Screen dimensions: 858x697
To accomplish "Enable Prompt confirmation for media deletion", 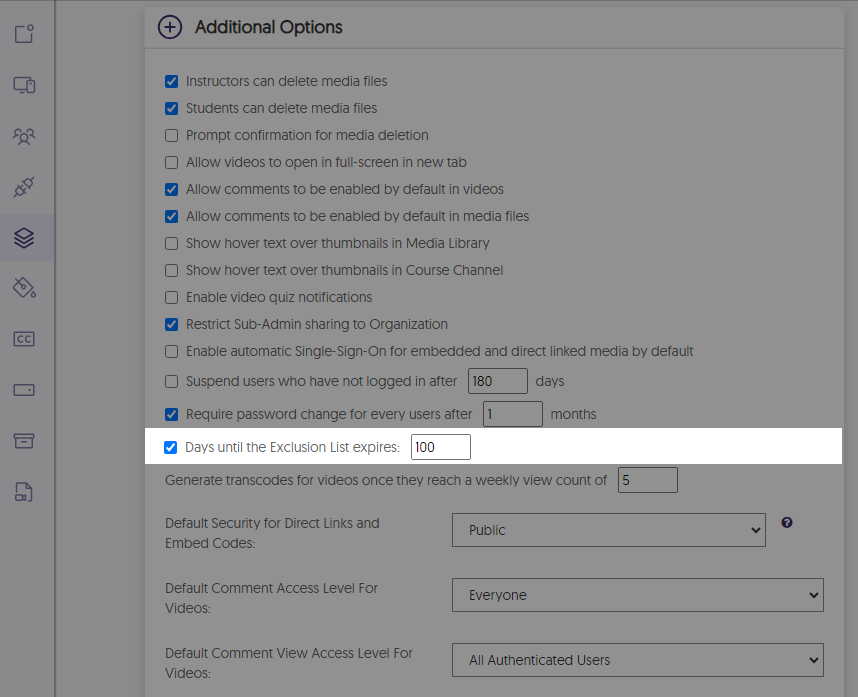I will [171, 135].
